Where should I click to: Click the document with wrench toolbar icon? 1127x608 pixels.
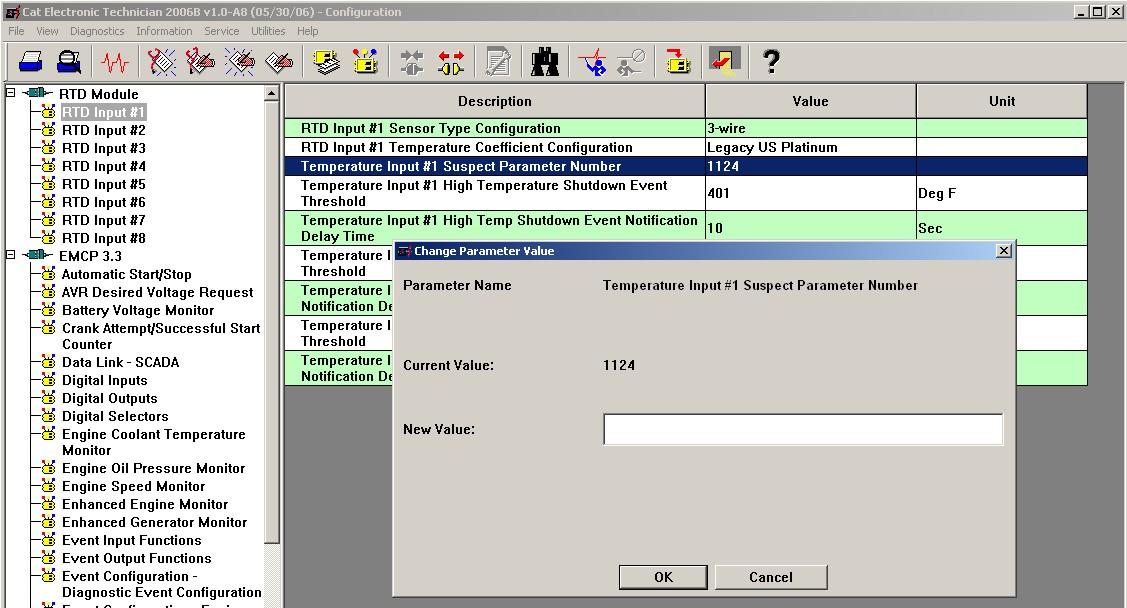coord(497,62)
